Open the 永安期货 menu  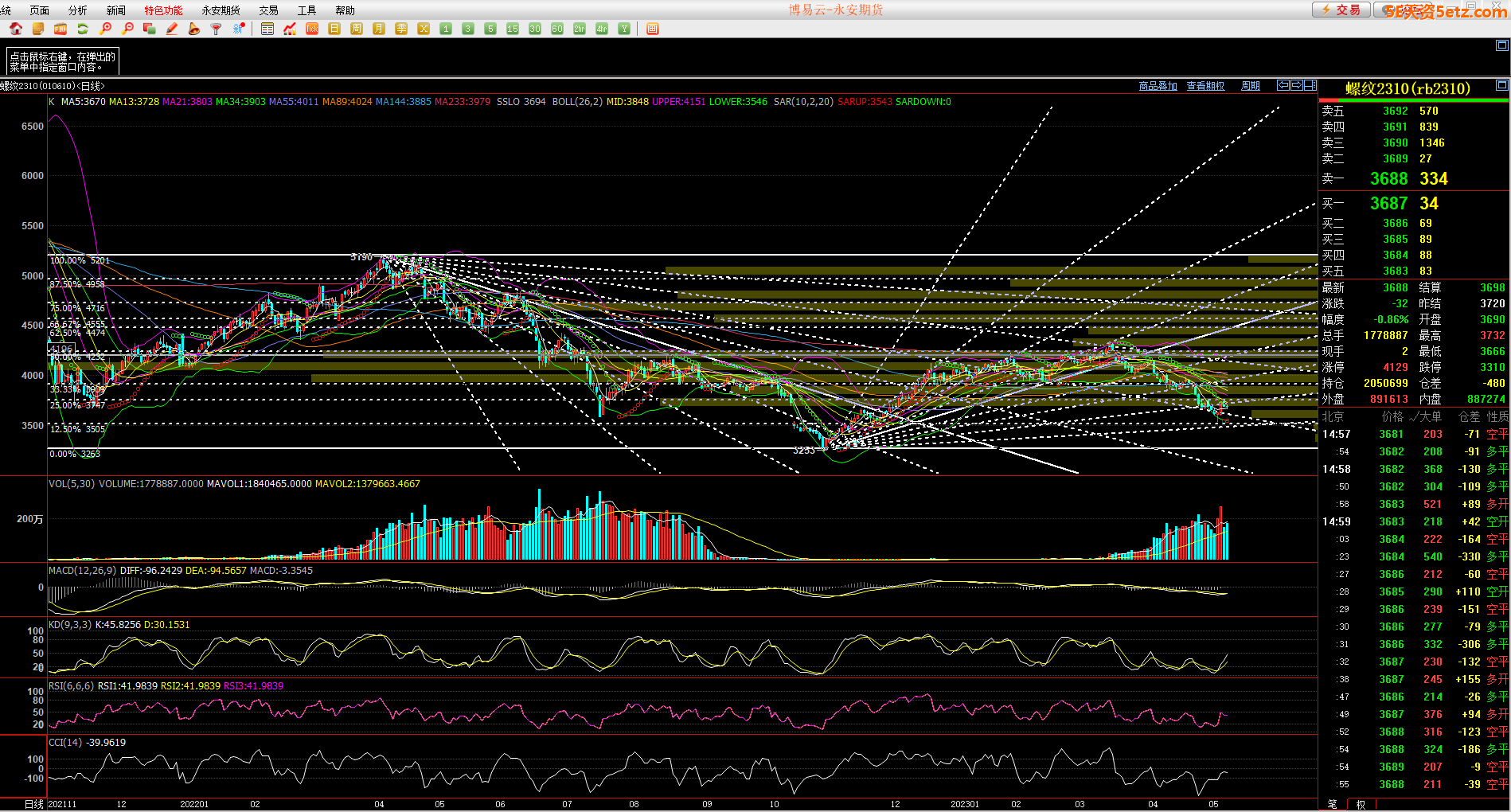[221, 10]
